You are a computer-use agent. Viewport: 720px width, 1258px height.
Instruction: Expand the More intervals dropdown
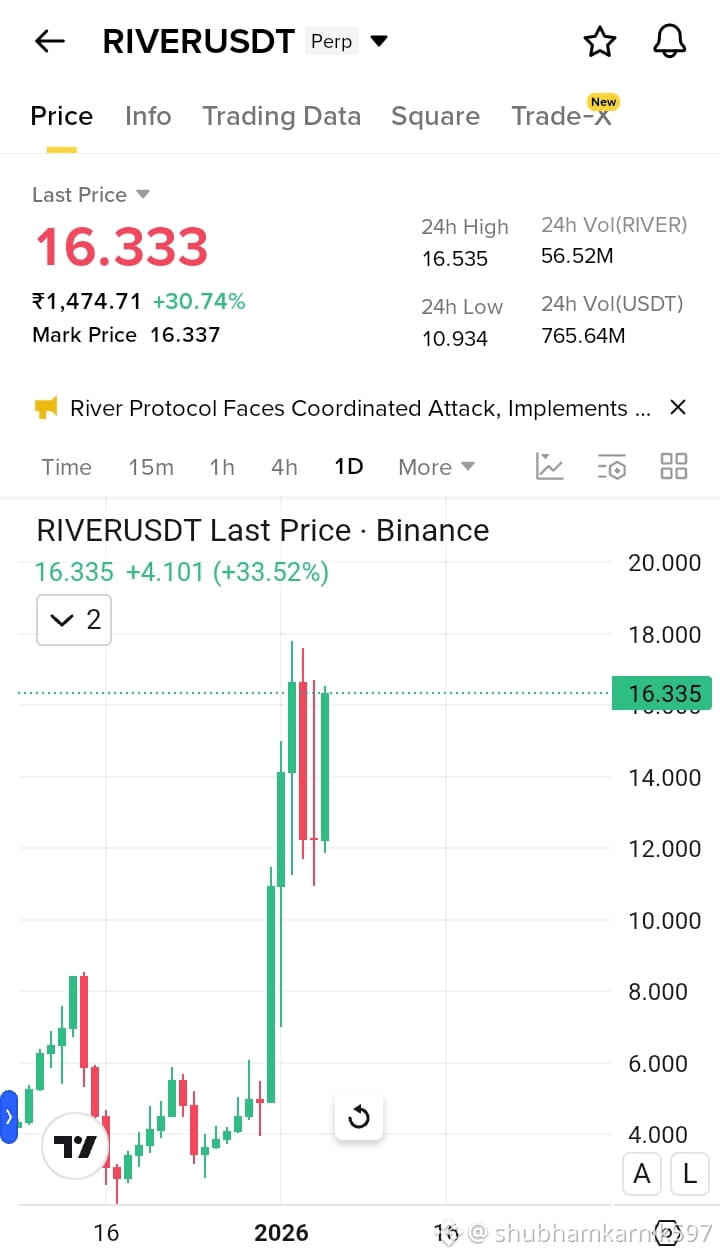[x=436, y=467]
